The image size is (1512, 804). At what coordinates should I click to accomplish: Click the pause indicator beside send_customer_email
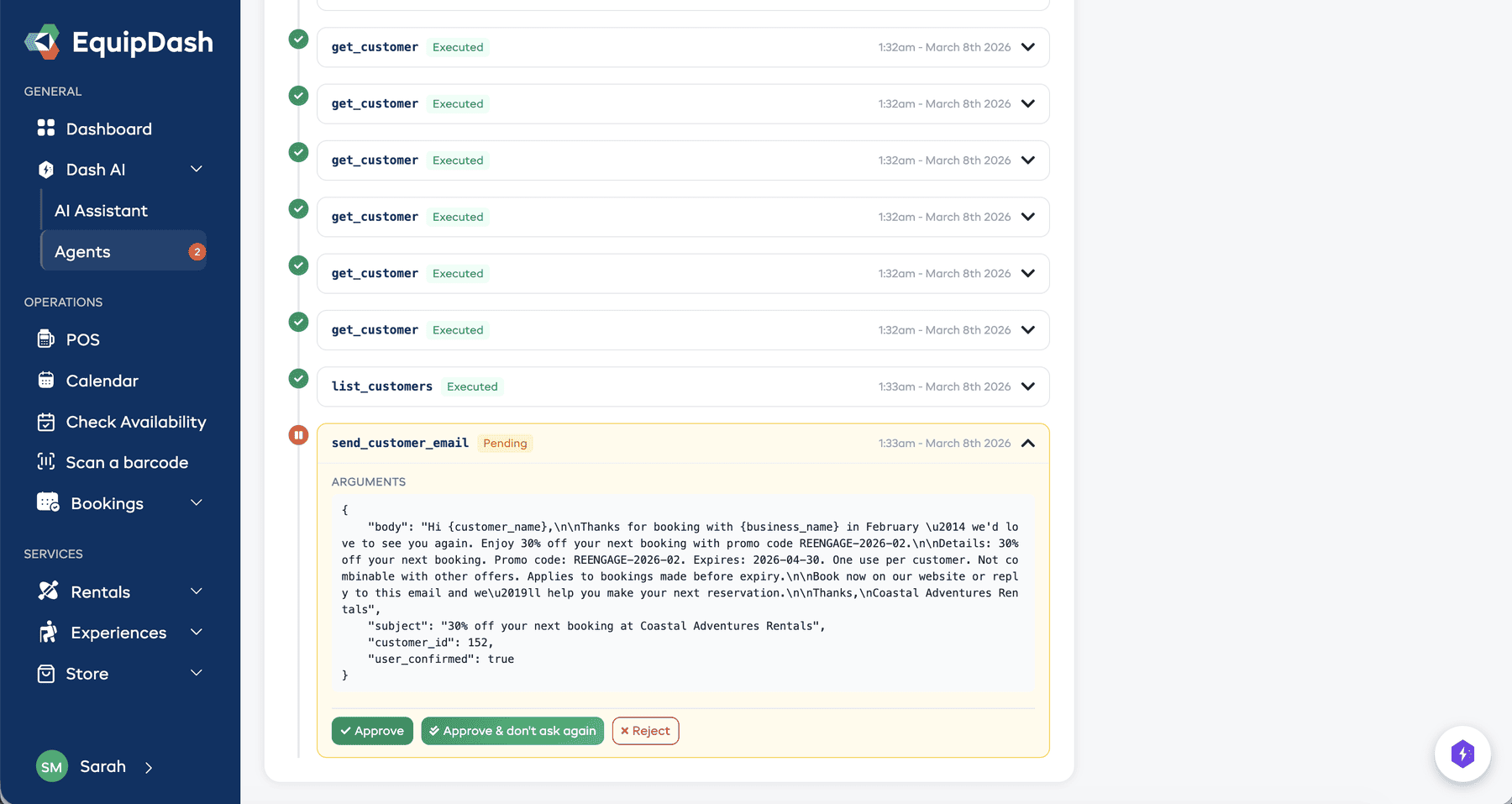[298, 434]
